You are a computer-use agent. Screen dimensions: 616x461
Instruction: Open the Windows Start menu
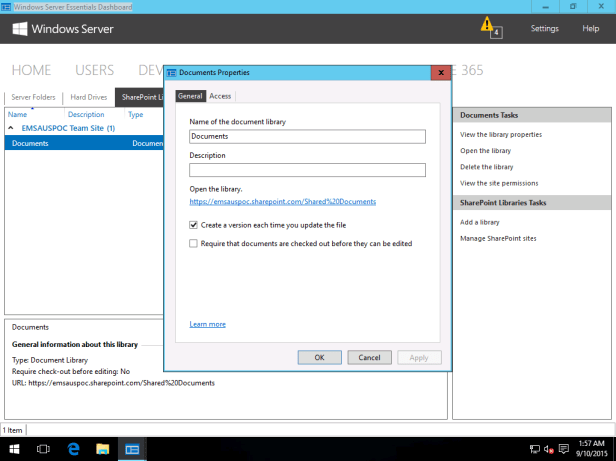click(x=14, y=449)
